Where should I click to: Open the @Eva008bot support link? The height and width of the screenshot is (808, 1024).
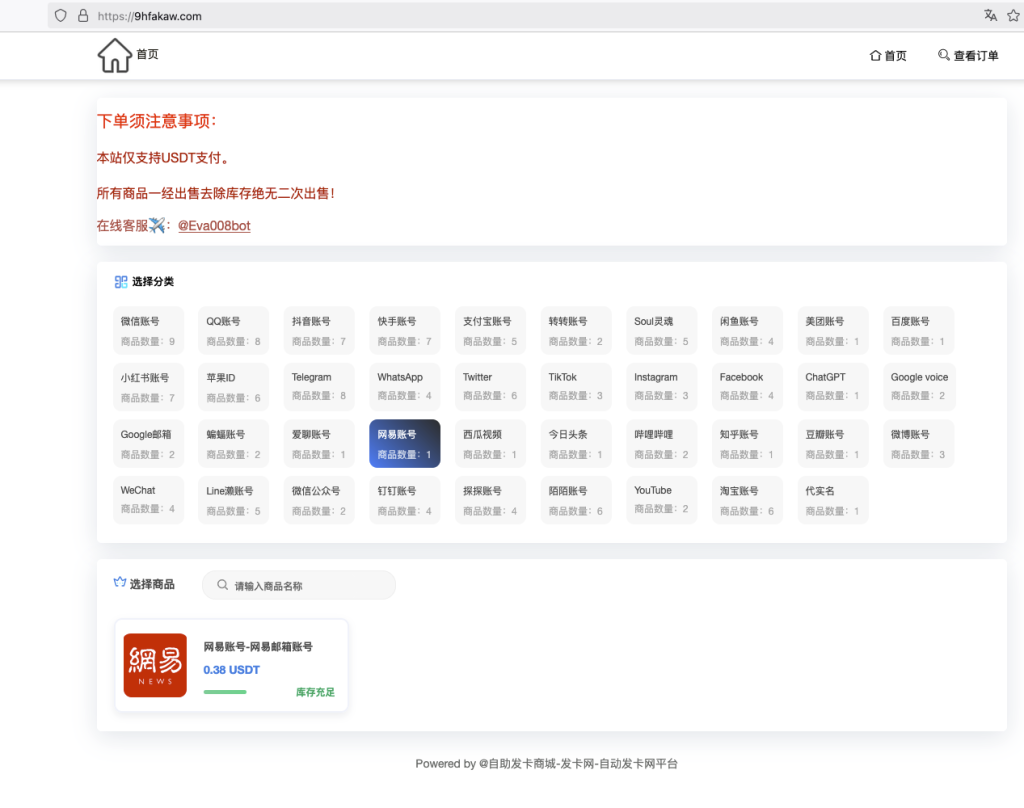tap(214, 225)
